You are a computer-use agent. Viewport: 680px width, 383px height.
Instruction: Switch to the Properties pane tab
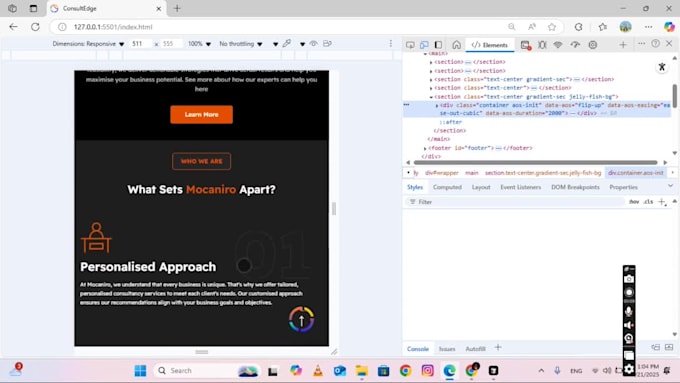pos(623,187)
